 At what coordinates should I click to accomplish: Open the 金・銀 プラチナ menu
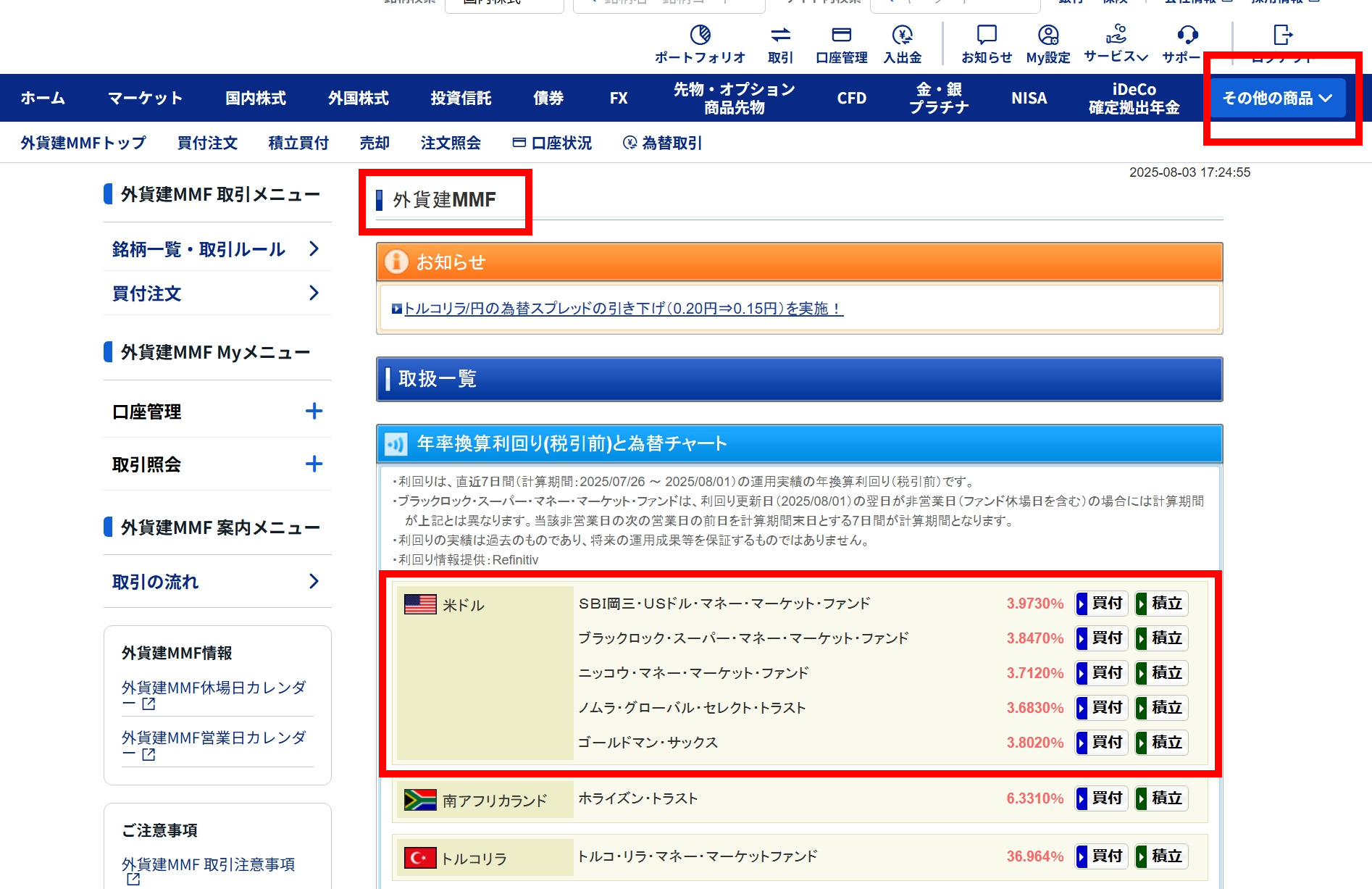click(939, 98)
